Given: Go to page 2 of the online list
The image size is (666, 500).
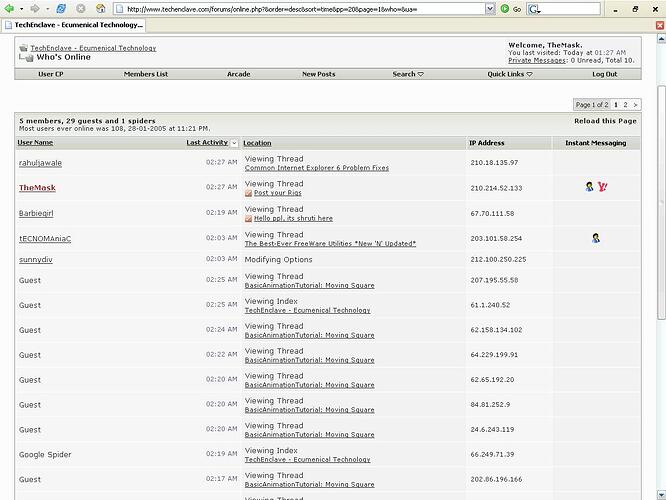Looking at the screenshot, I should [625, 104].
